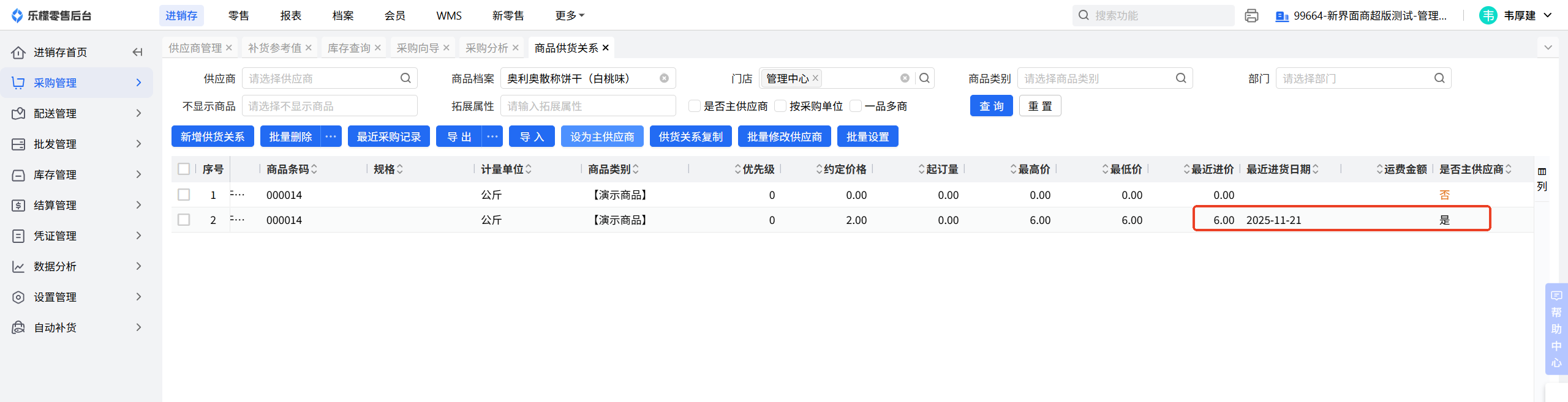This screenshot has height=402, width=1568.
Task: Click the 设置管理 gear icon
Action: [18, 297]
